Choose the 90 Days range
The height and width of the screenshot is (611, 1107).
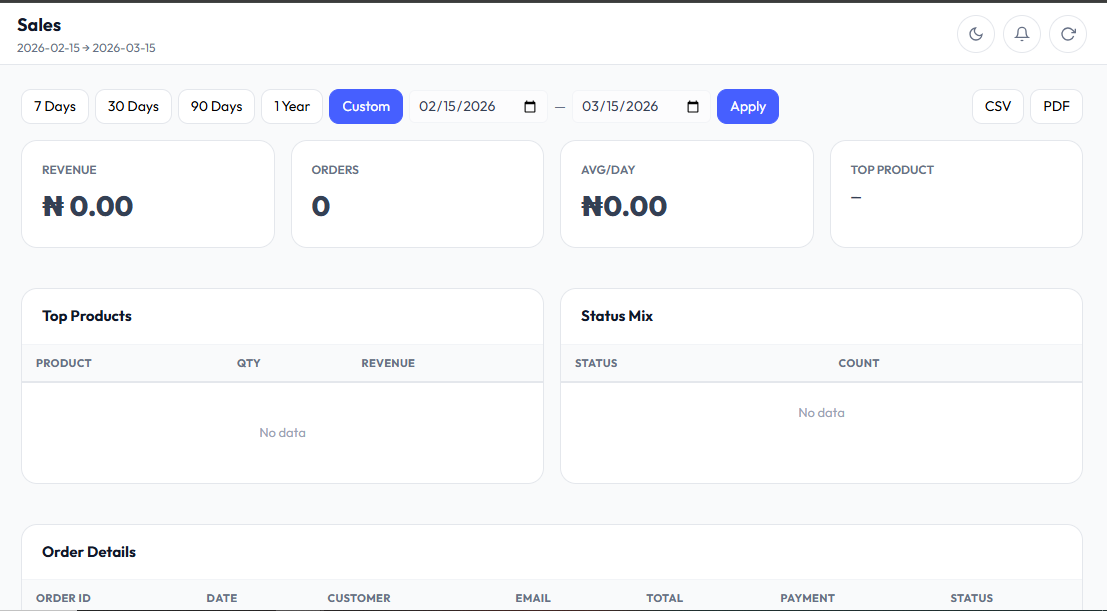pos(217,107)
